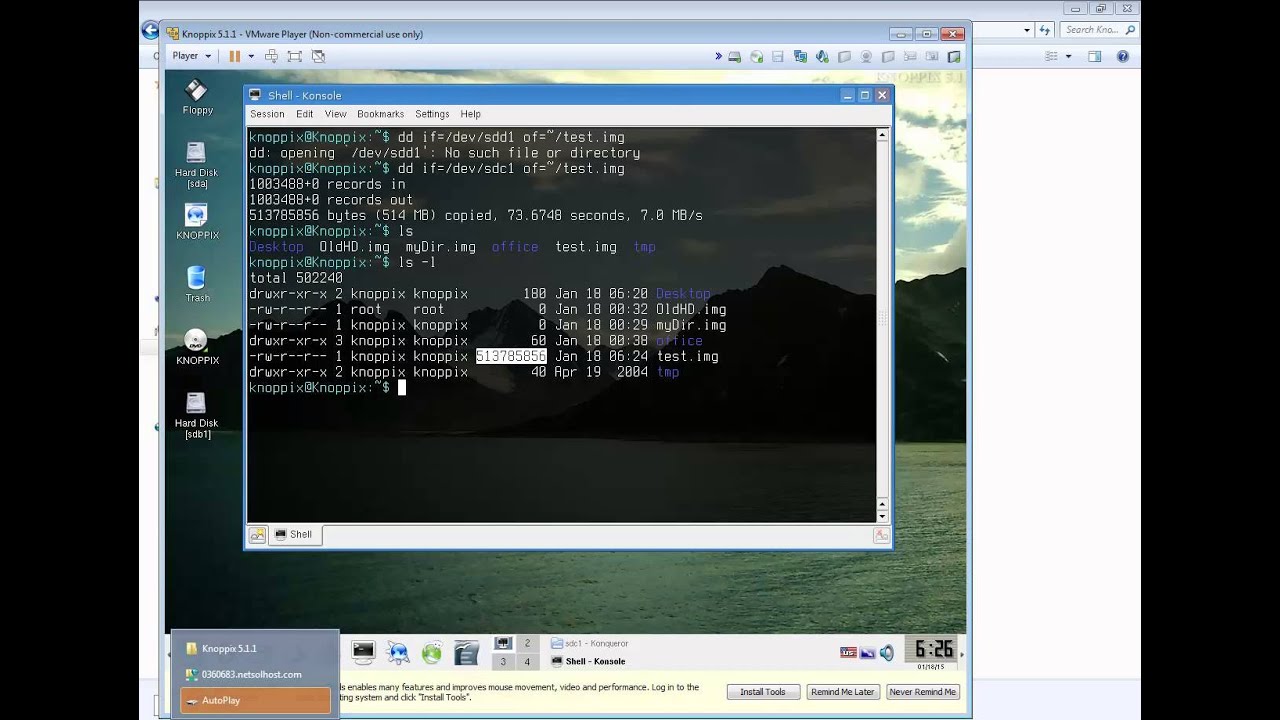Click Konsole scrollbar down arrow
1280x720 pixels.
pos(882,516)
